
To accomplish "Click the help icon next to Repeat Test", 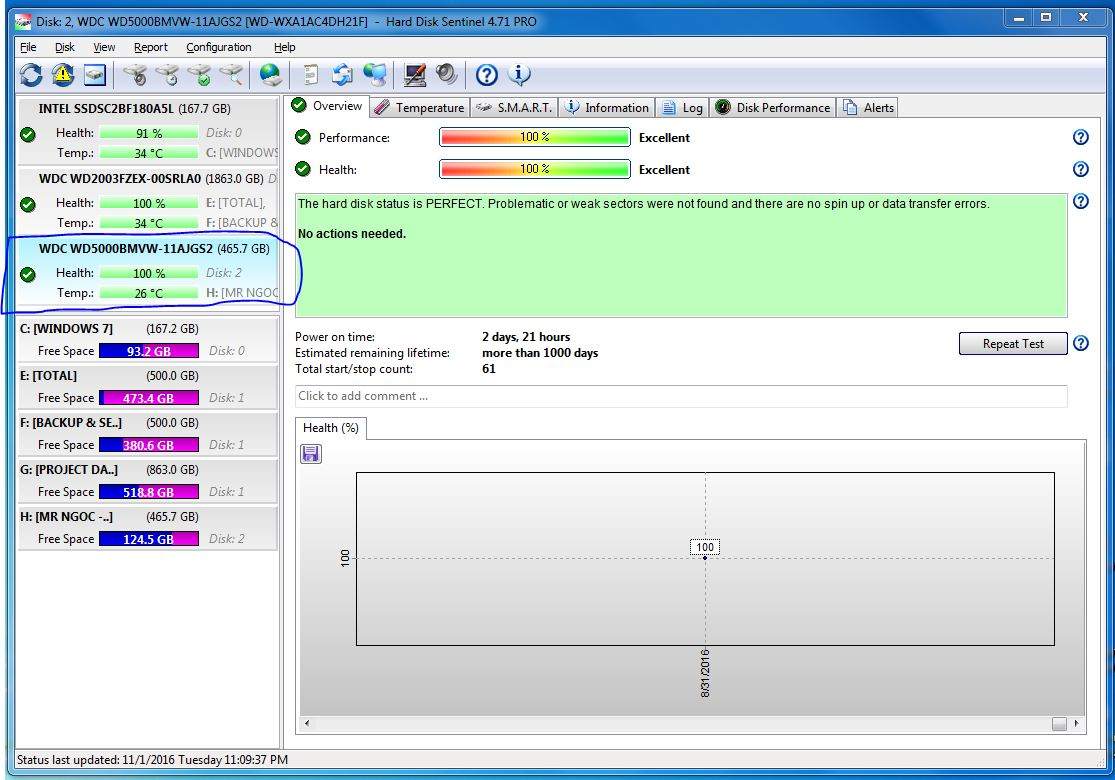I will tap(1080, 343).
